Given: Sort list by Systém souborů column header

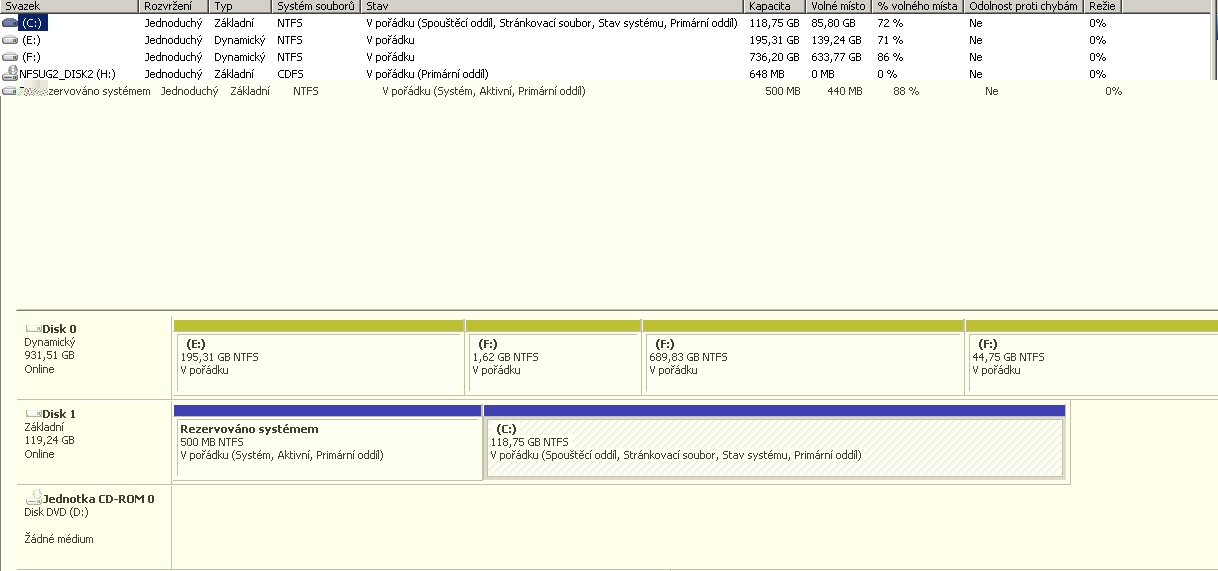Looking at the screenshot, I should coord(316,6).
